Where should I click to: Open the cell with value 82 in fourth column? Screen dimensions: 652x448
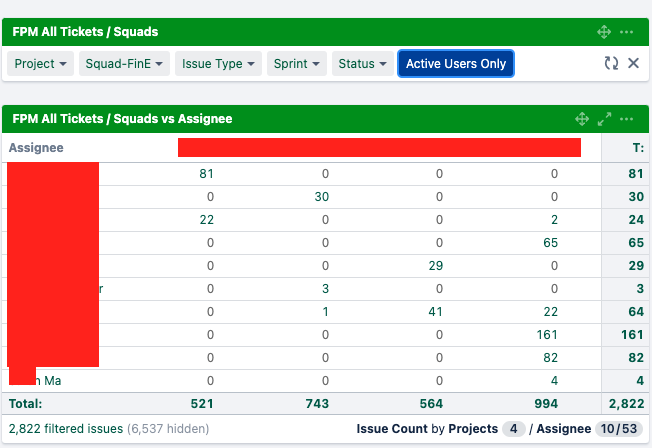[550, 358]
